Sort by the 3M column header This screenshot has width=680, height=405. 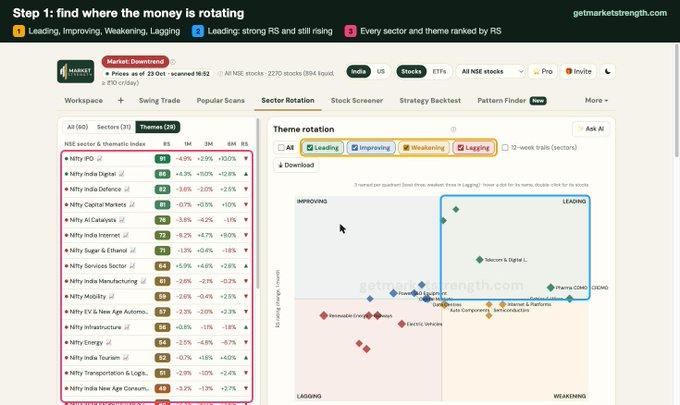click(209, 144)
